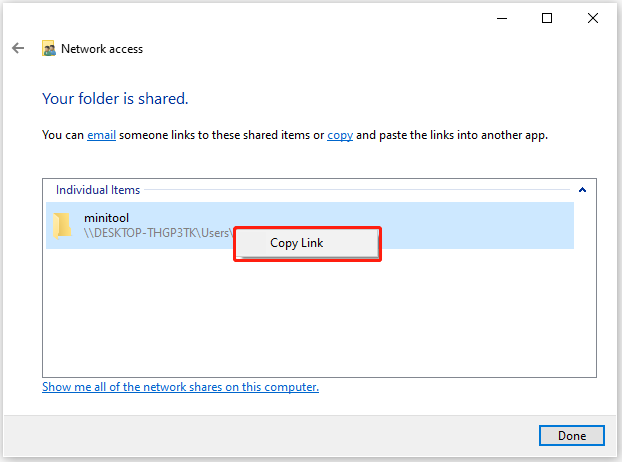Collapse the Individual Items group chevron
Image resolution: width=622 pixels, height=462 pixels.
coord(582,189)
